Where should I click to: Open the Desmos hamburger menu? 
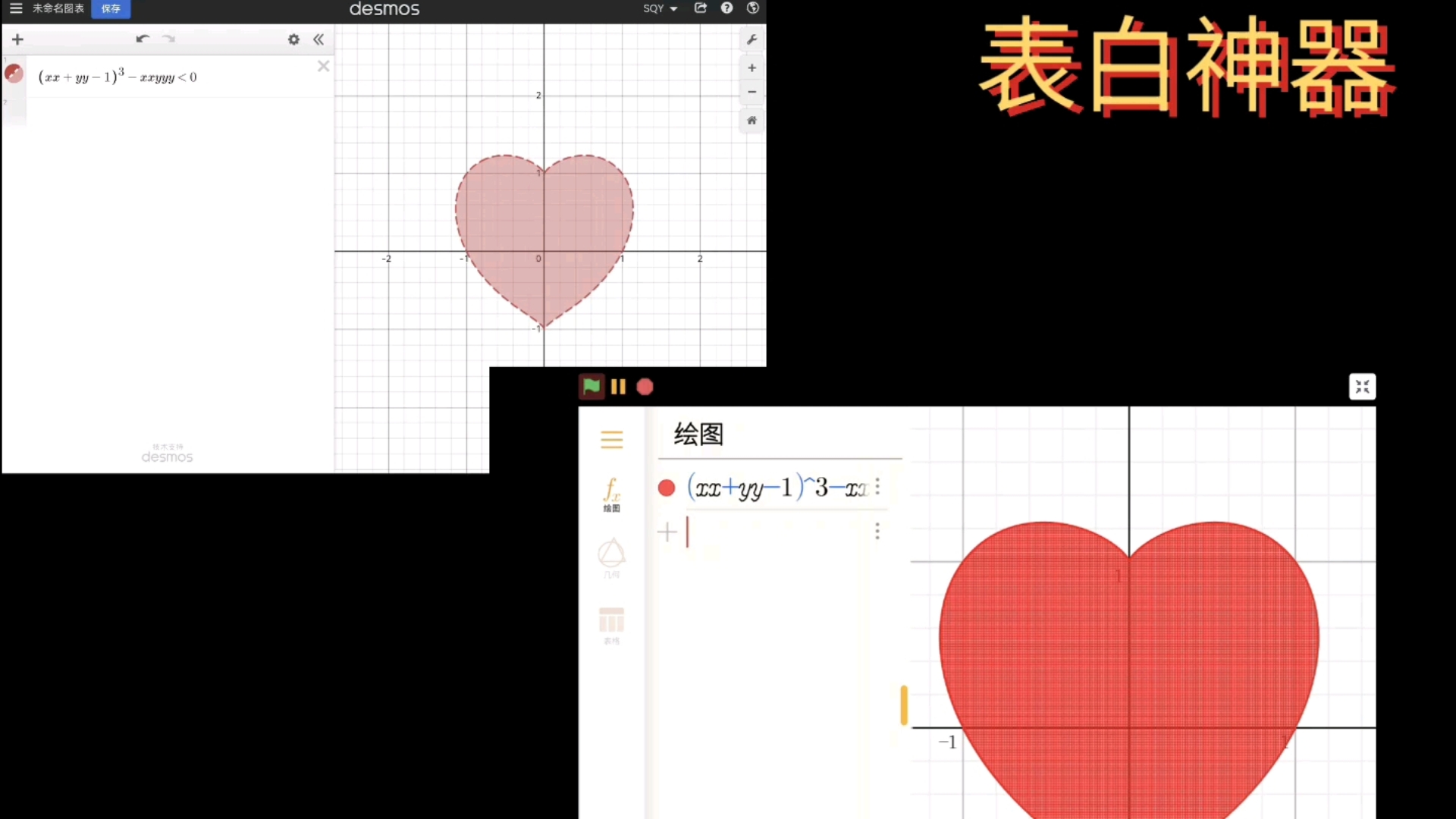[16, 8]
